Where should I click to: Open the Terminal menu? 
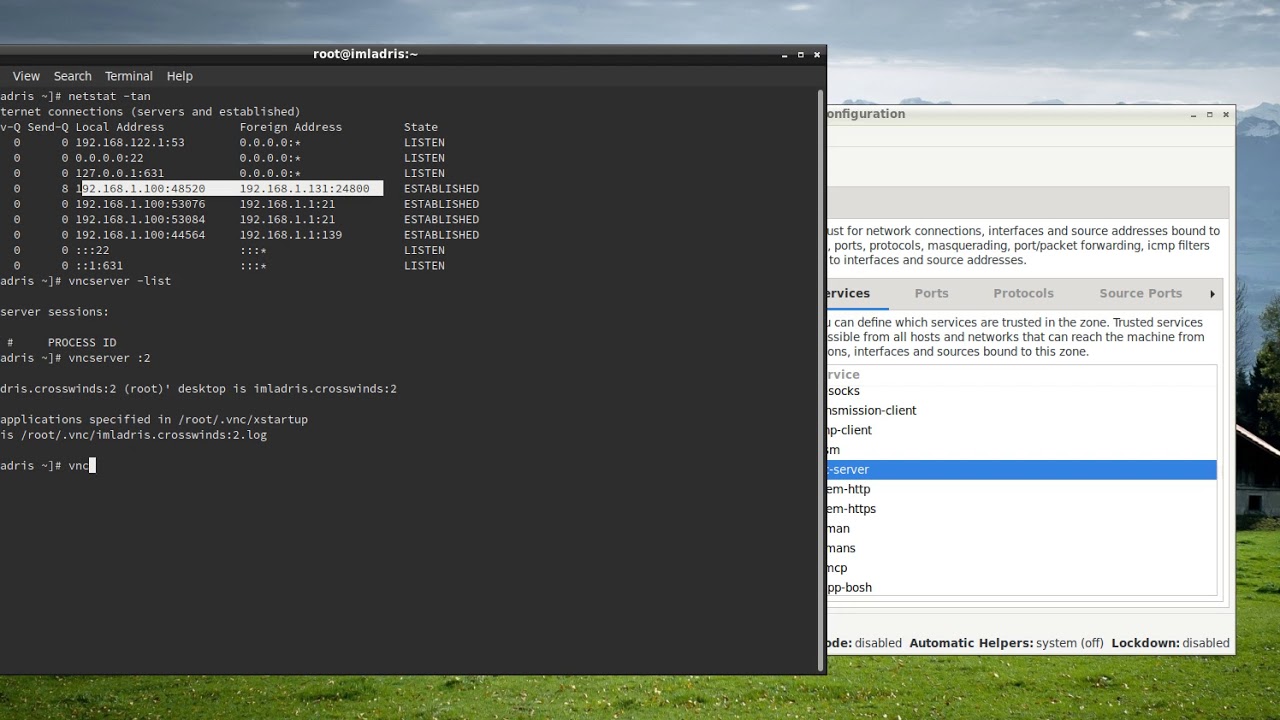coord(129,76)
